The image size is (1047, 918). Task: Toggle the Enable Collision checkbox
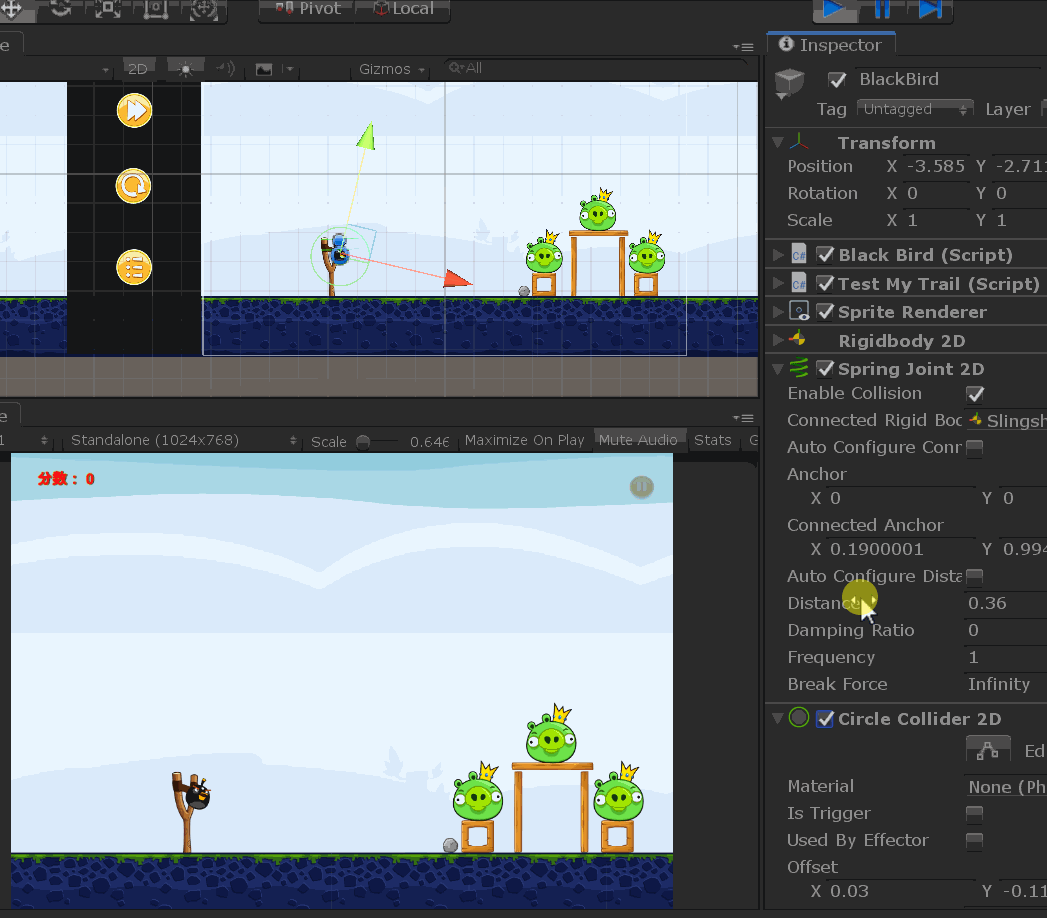click(x=975, y=394)
